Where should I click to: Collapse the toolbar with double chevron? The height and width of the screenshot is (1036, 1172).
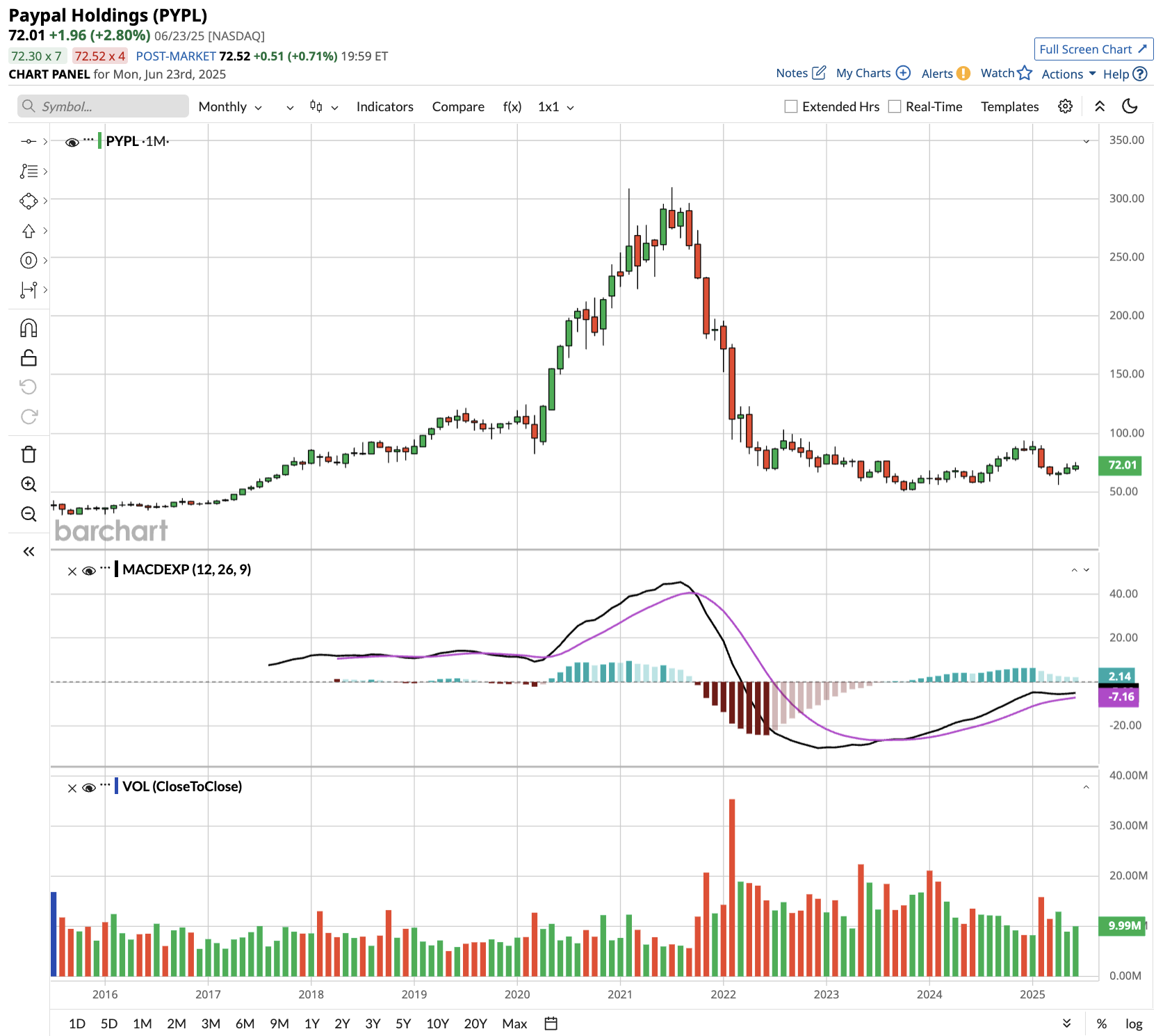coord(1100,106)
